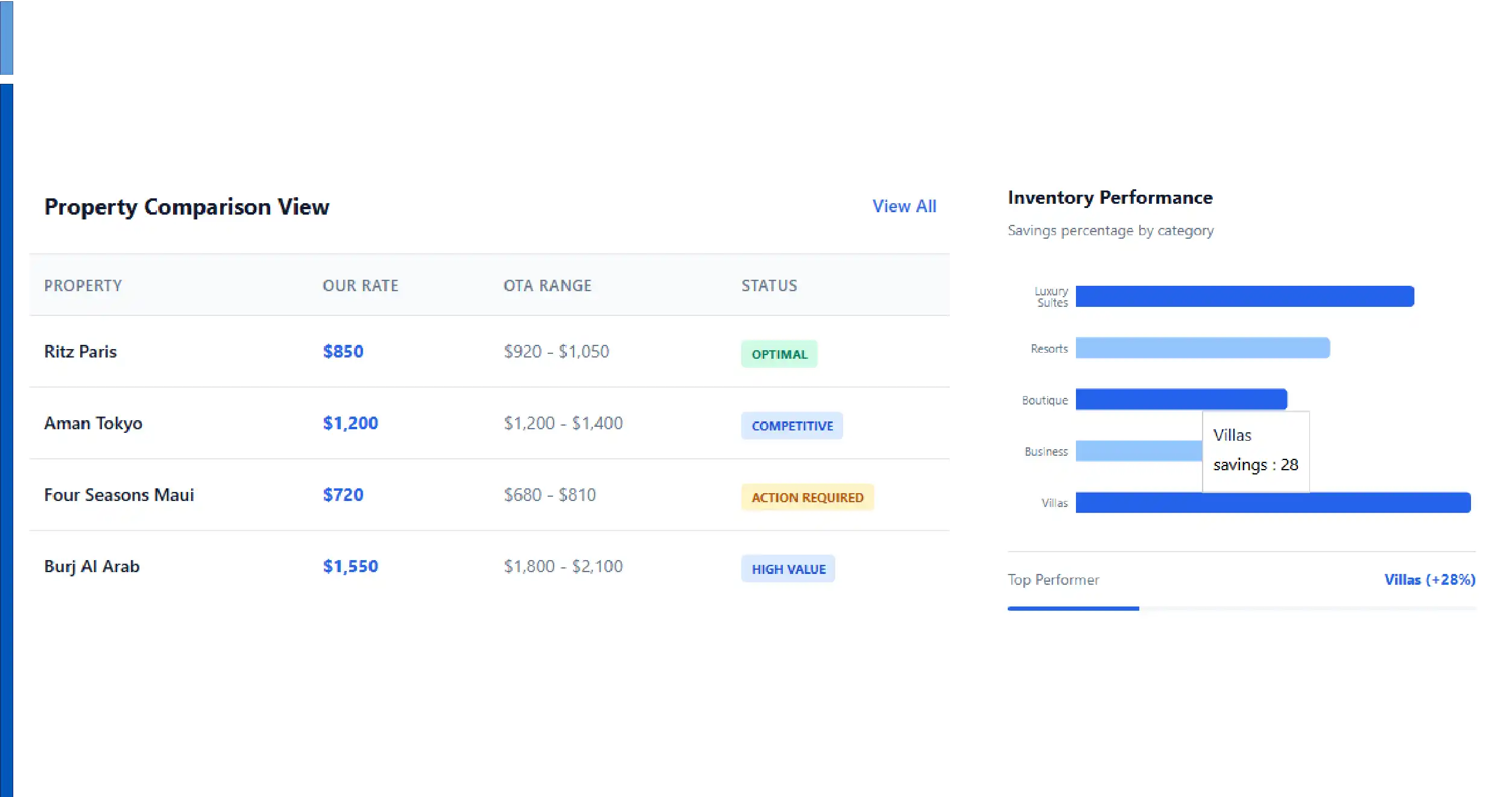Click the OPTIMAL status badge

point(779,354)
